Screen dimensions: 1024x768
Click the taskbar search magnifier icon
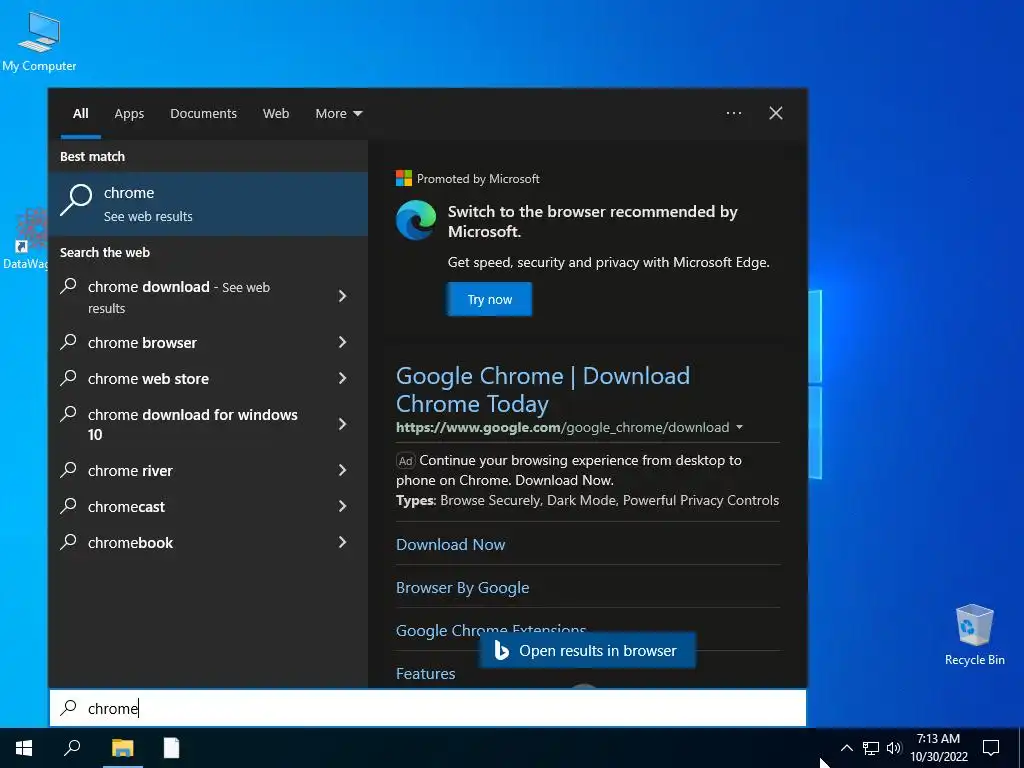[x=72, y=748]
